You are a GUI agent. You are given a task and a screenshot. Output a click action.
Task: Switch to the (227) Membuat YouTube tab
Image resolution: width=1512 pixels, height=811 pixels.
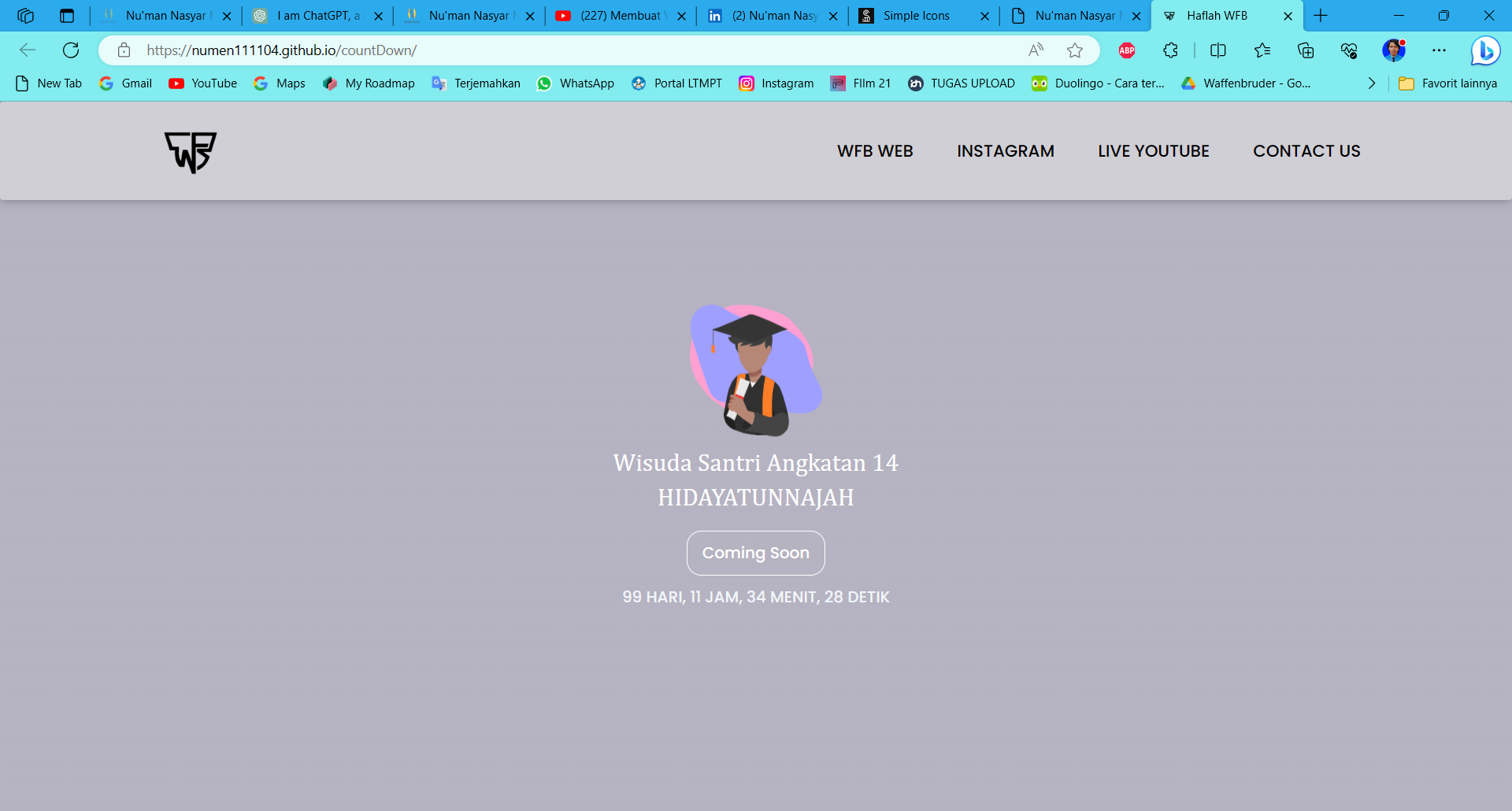click(622, 16)
